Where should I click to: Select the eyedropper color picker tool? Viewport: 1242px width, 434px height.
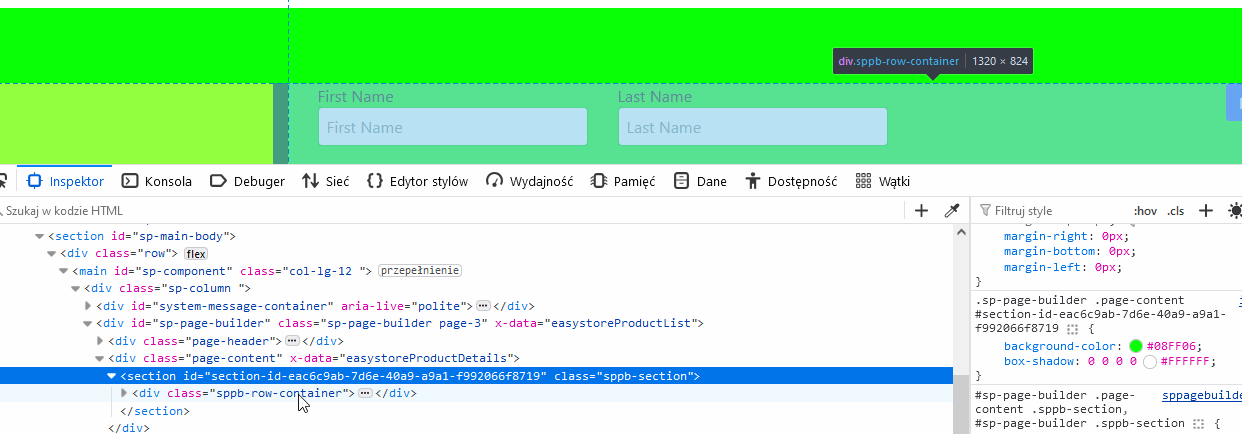pos(952,211)
